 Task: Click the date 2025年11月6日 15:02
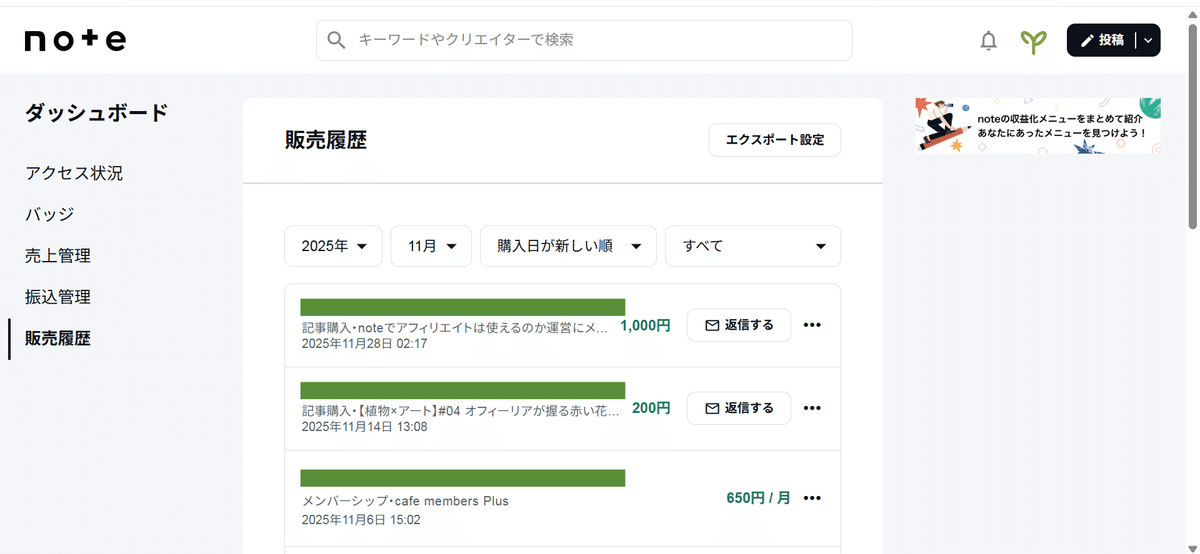361,520
